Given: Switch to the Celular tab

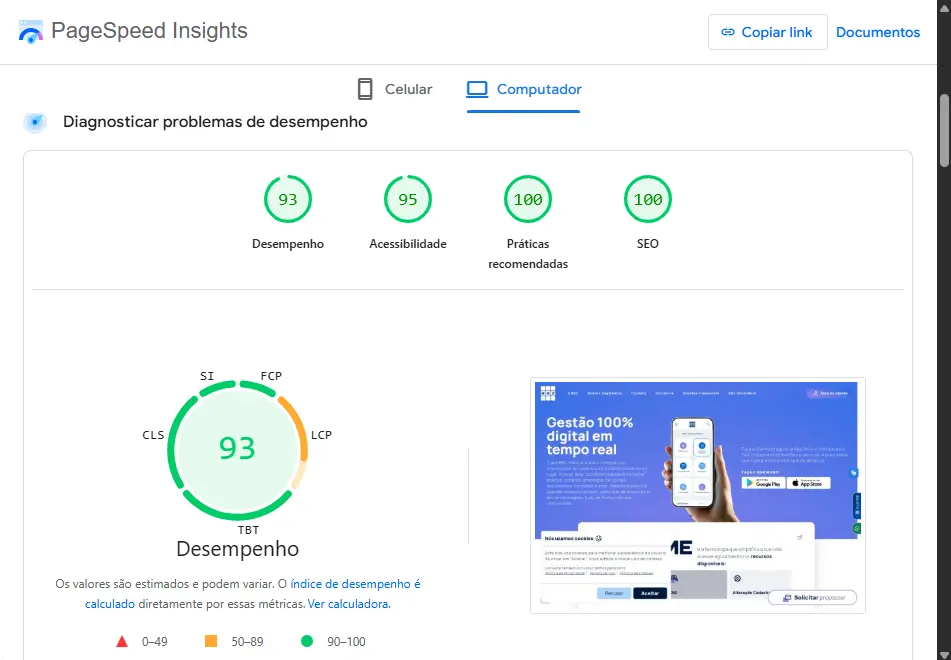Looking at the screenshot, I should click(395, 89).
